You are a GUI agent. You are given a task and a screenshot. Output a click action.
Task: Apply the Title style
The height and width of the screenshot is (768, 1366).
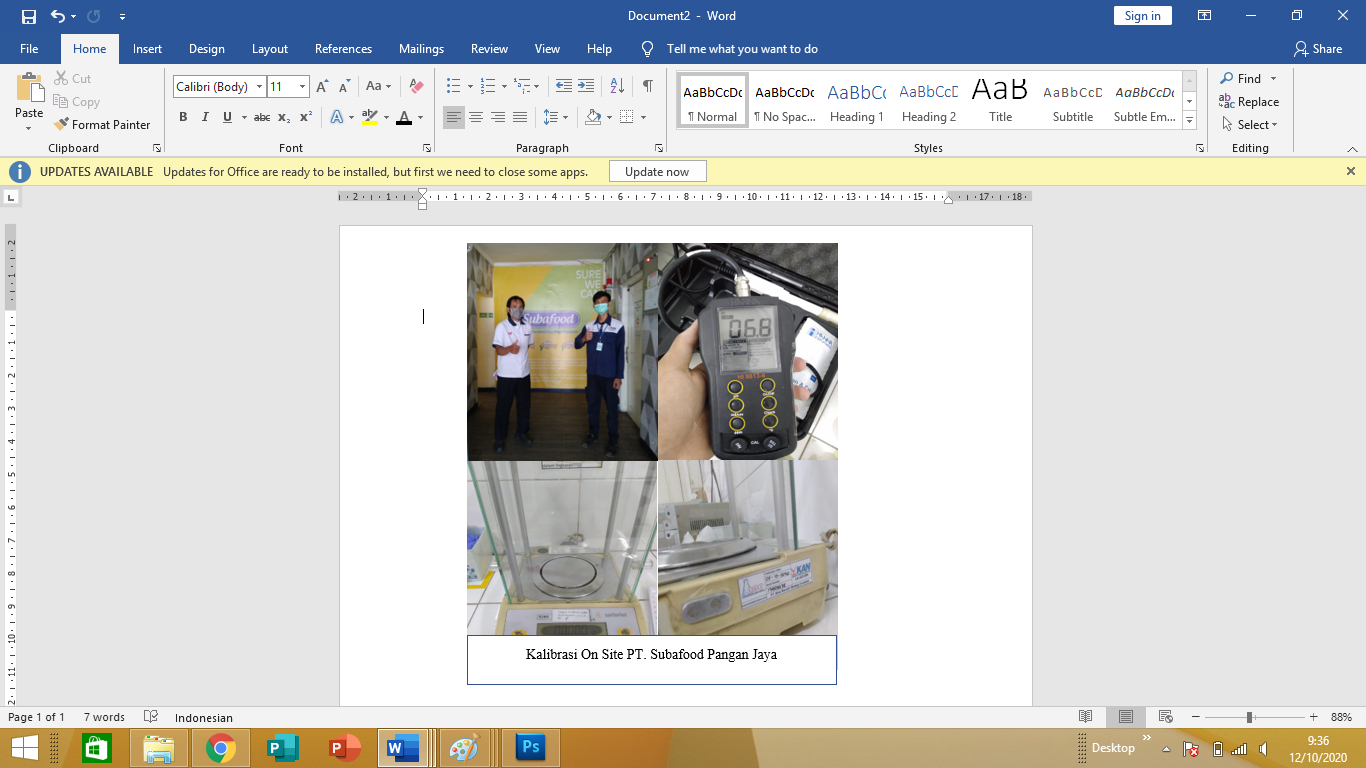[x=1000, y=100]
